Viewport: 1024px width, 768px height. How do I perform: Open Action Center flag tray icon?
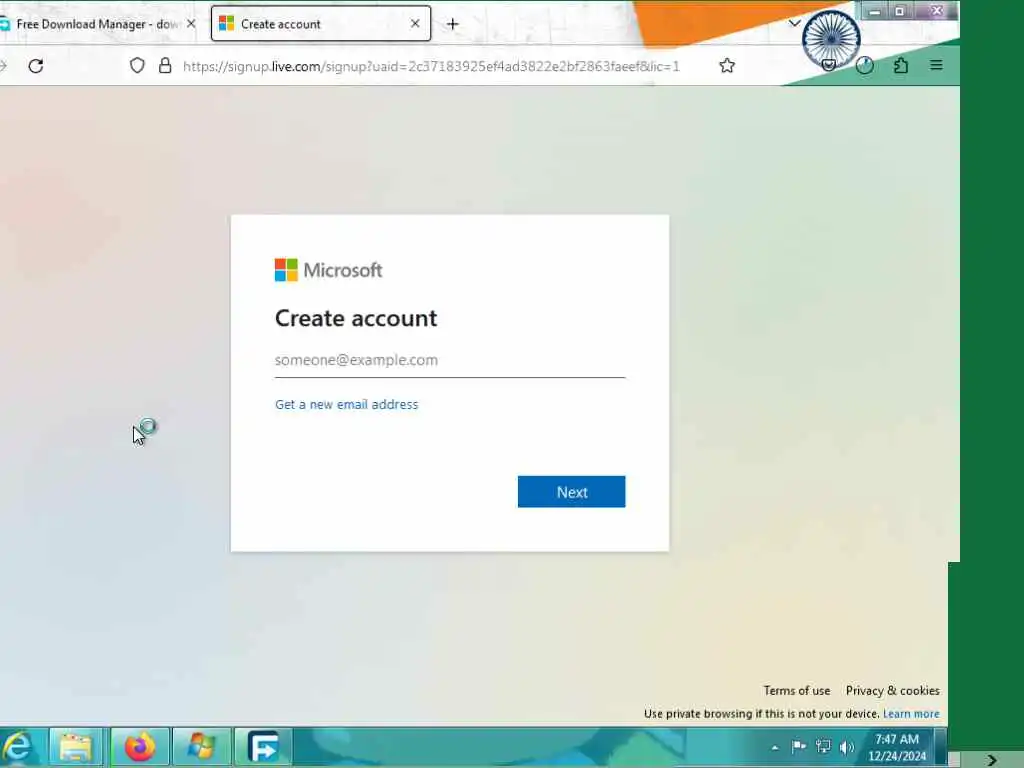(x=798, y=746)
